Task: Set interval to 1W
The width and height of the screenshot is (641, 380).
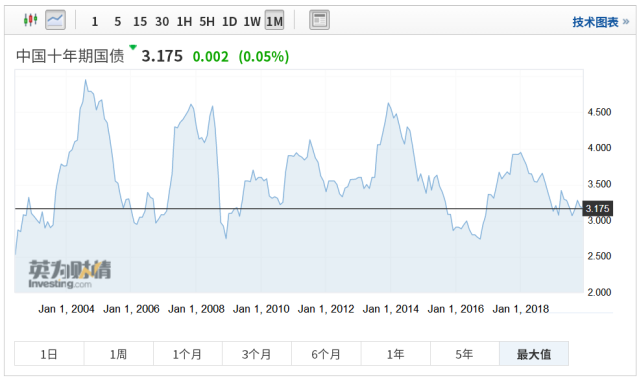Action: coord(252,21)
